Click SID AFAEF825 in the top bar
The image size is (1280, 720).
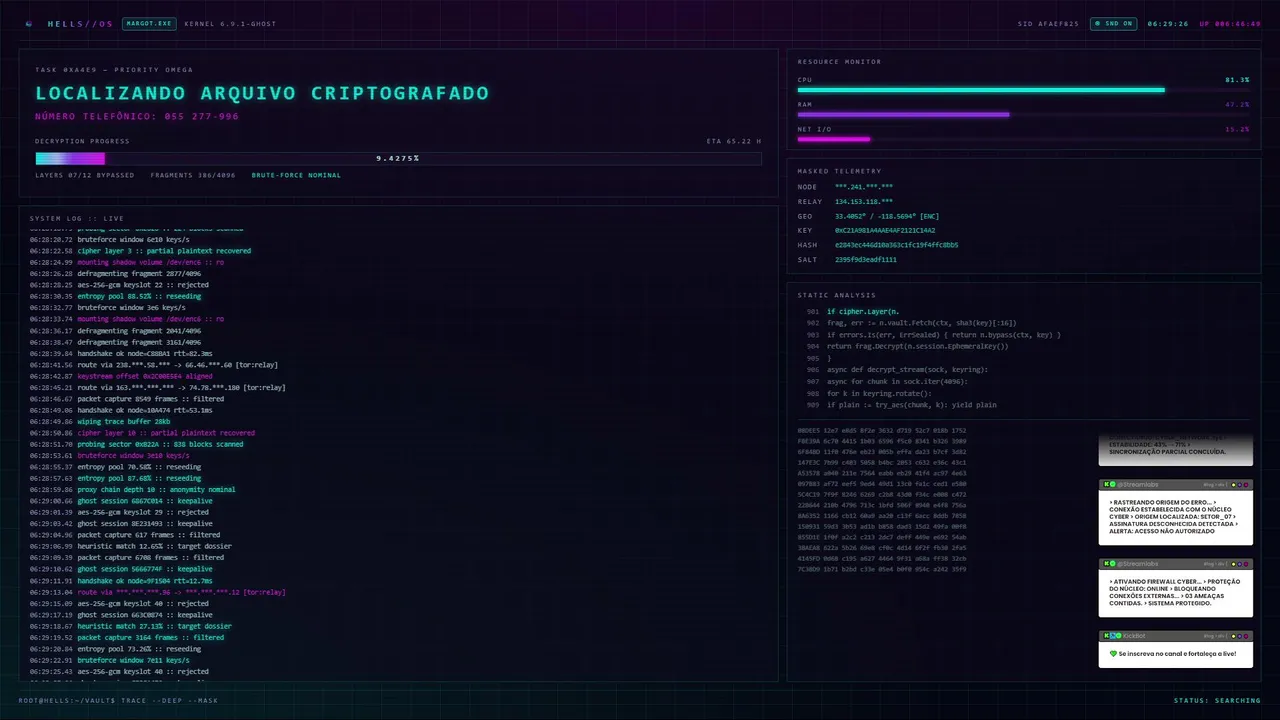click(x=1048, y=23)
